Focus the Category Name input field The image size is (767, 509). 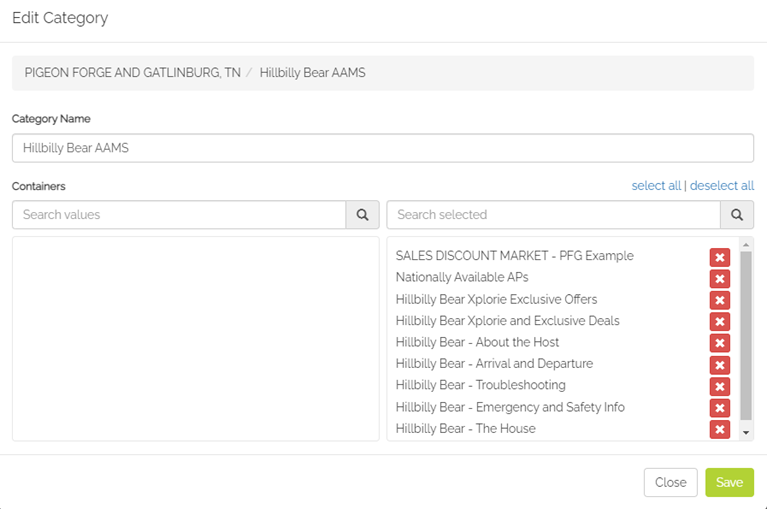tap(383, 148)
